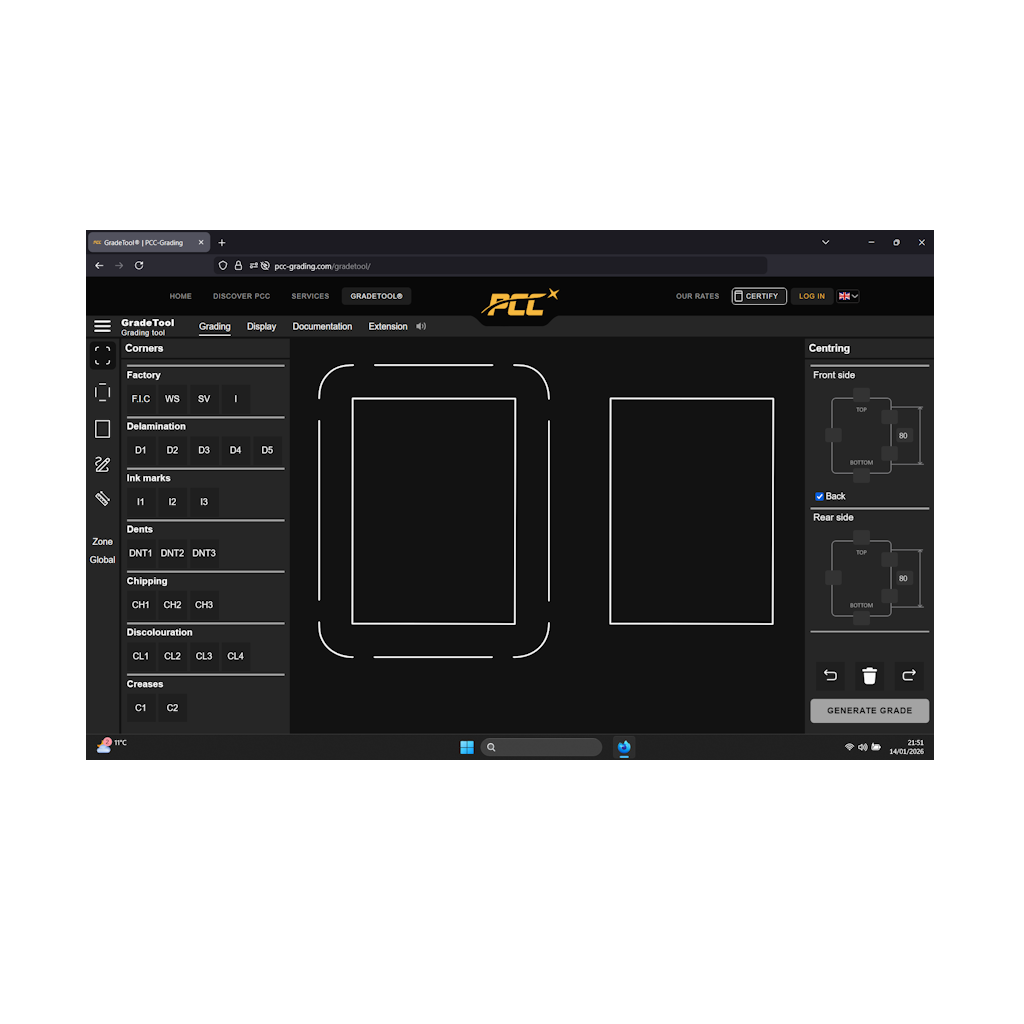This screenshot has width=1024, height=1024.
Task: Toggle the WS factory defect
Action: [x=172, y=399]
